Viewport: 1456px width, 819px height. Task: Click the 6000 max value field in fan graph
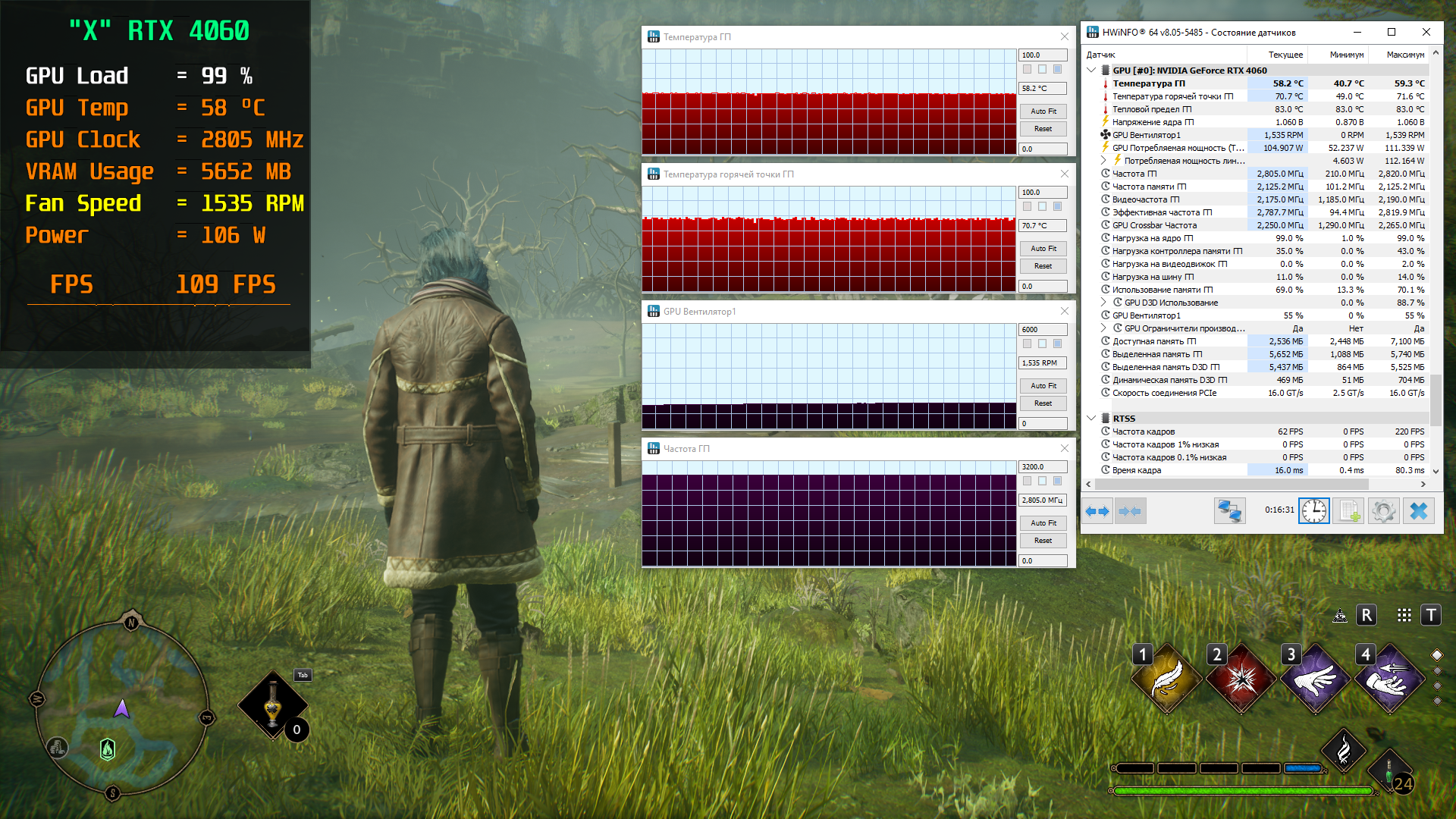(1042, 329)
